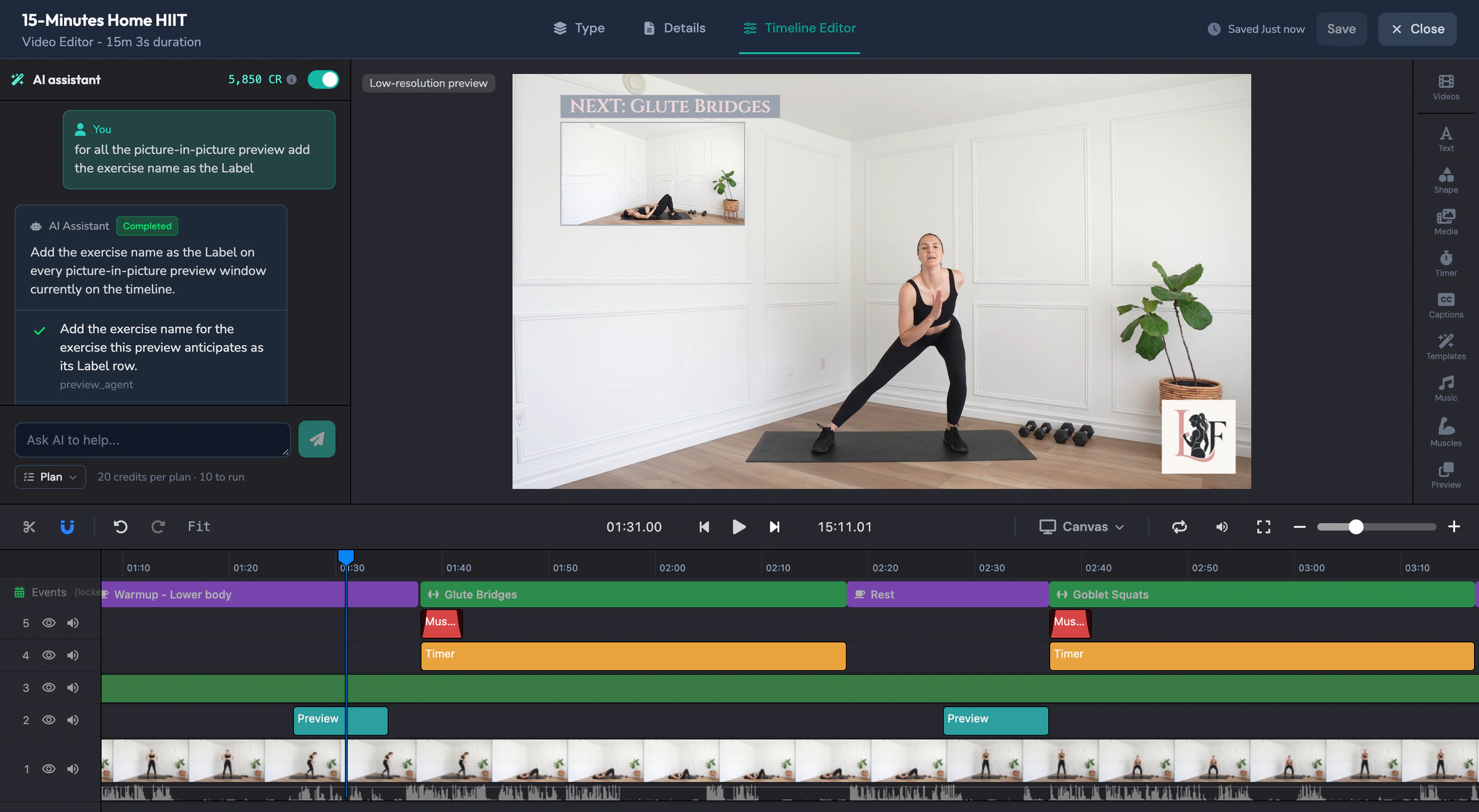Open the Preview tool in sidebar
The image size is (1479, 812).
pyautogui.click(x=1445, y=476)
